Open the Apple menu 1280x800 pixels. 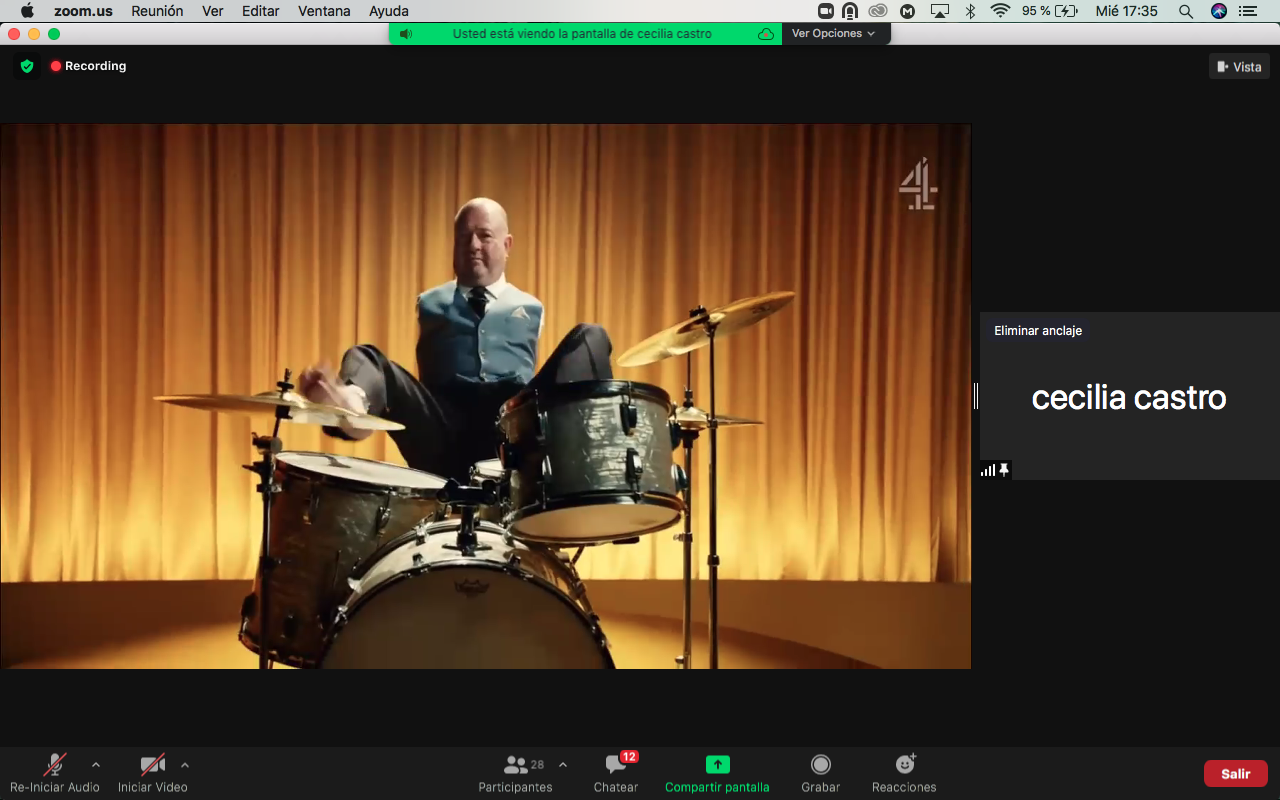(27, 11)
